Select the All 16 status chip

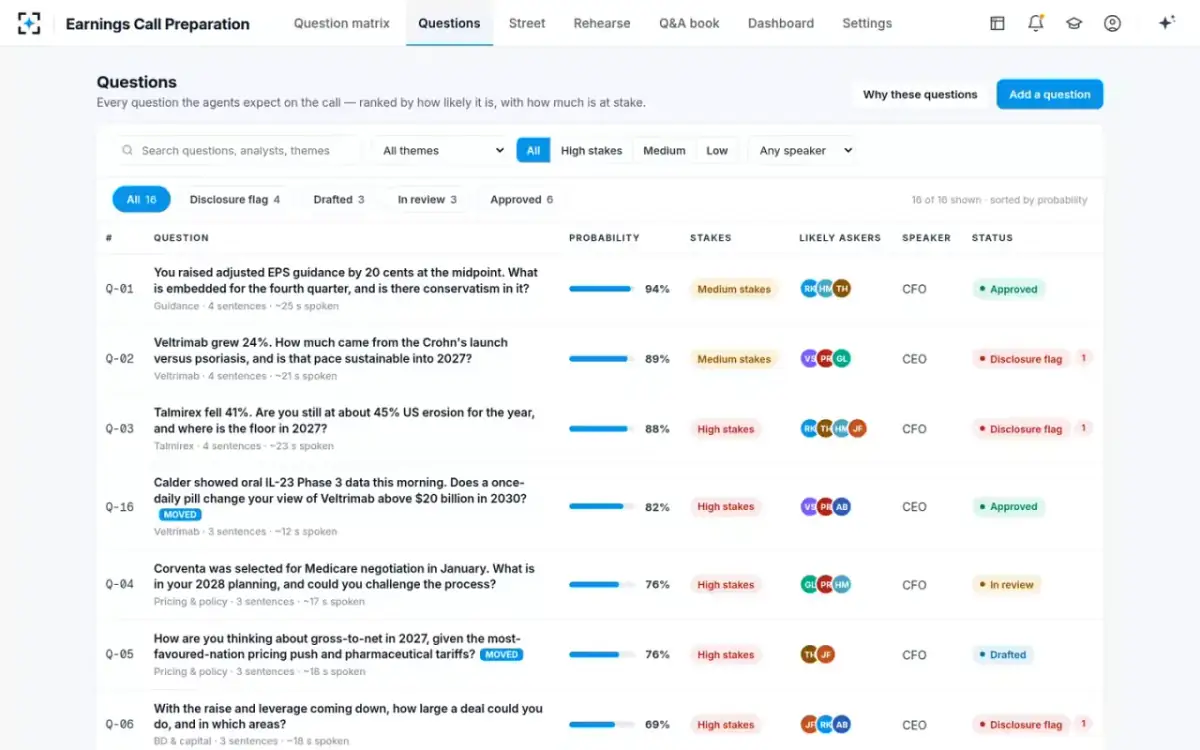point(141,199)
